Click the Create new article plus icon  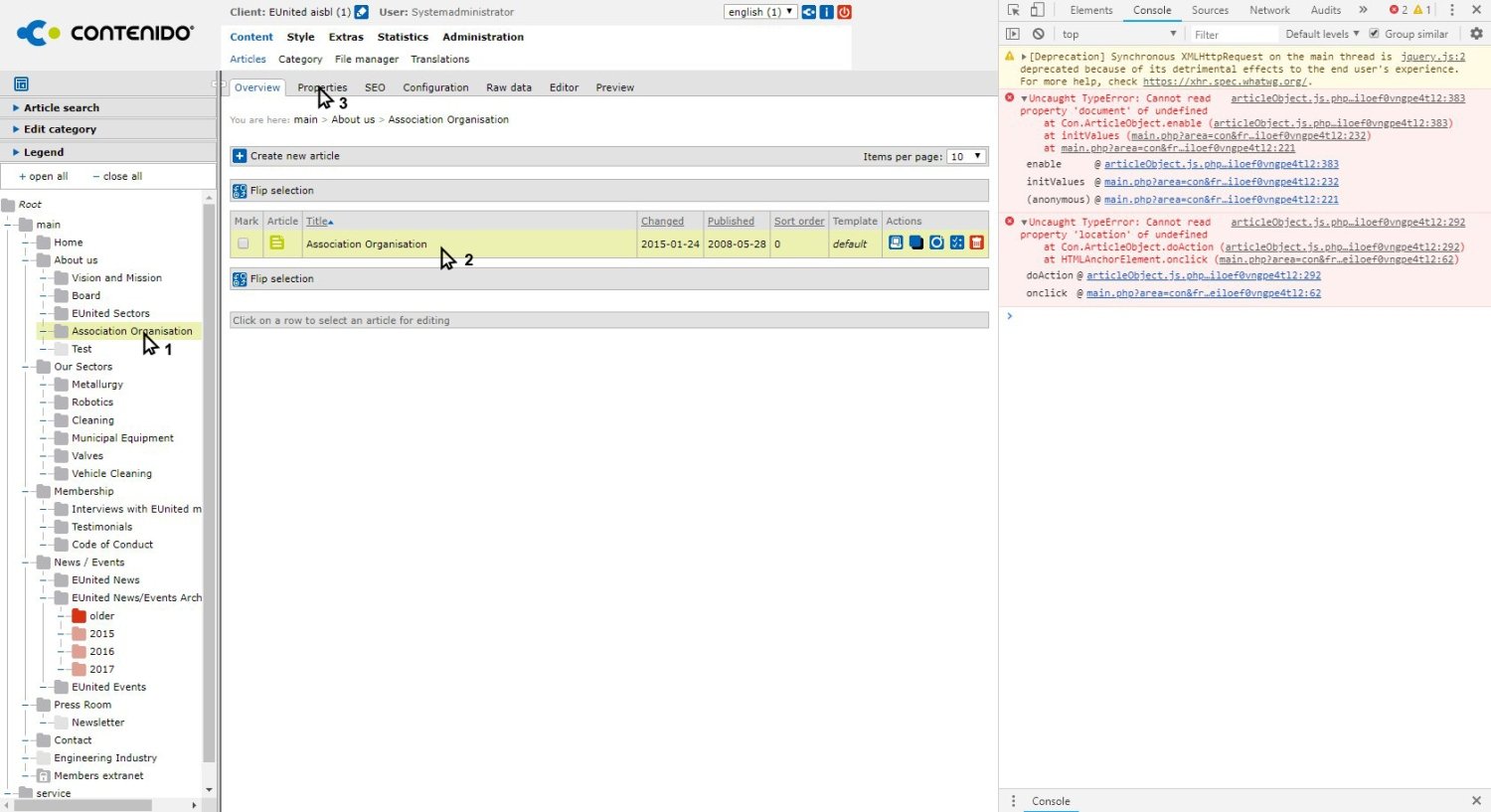[x=240, y=156]
